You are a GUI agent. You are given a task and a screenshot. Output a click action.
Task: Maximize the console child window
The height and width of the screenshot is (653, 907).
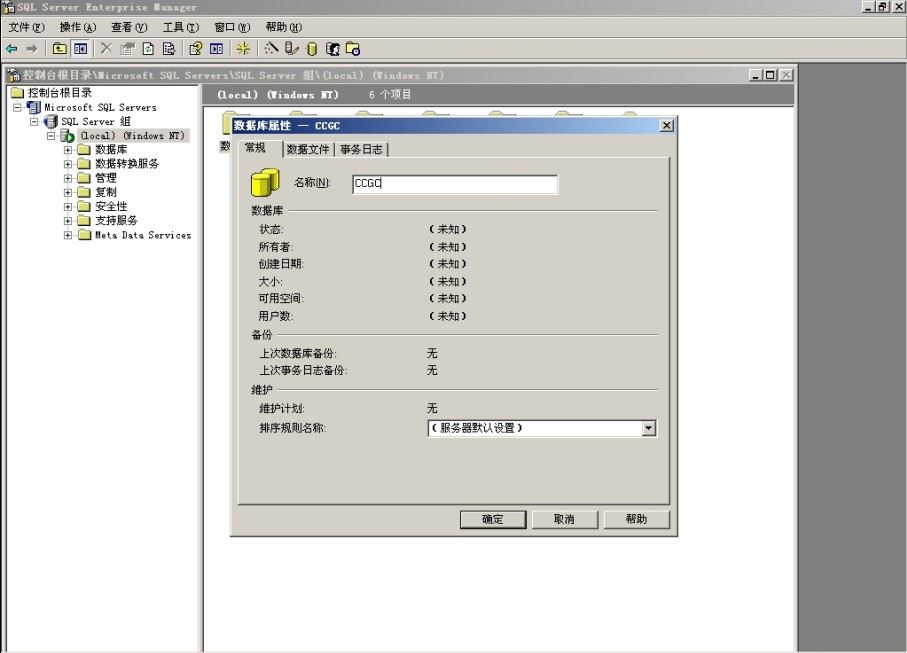(770, 75)
